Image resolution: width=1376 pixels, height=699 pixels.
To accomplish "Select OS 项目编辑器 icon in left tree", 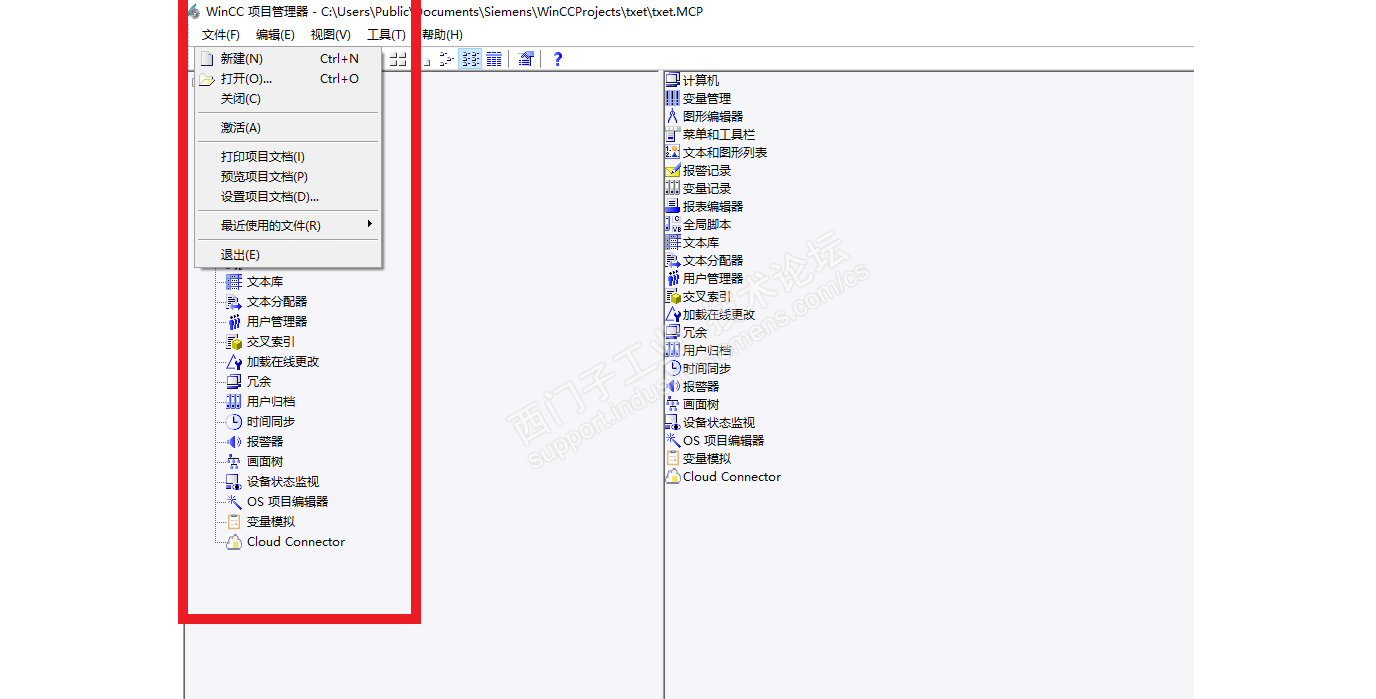I will click(x=234, y=502).
